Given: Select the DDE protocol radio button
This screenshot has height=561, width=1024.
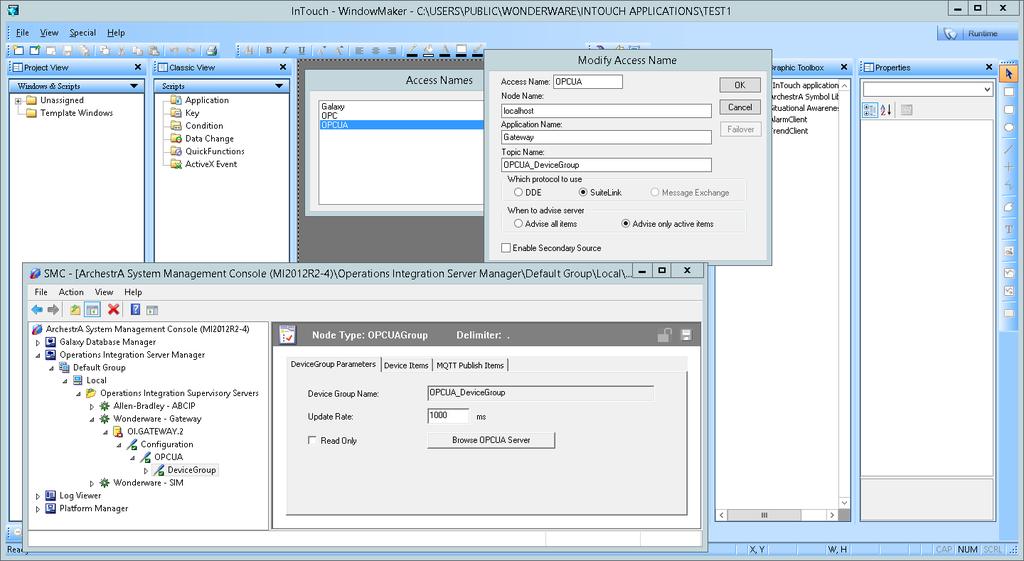Looking at the screenshot, I should pos(518,193).
